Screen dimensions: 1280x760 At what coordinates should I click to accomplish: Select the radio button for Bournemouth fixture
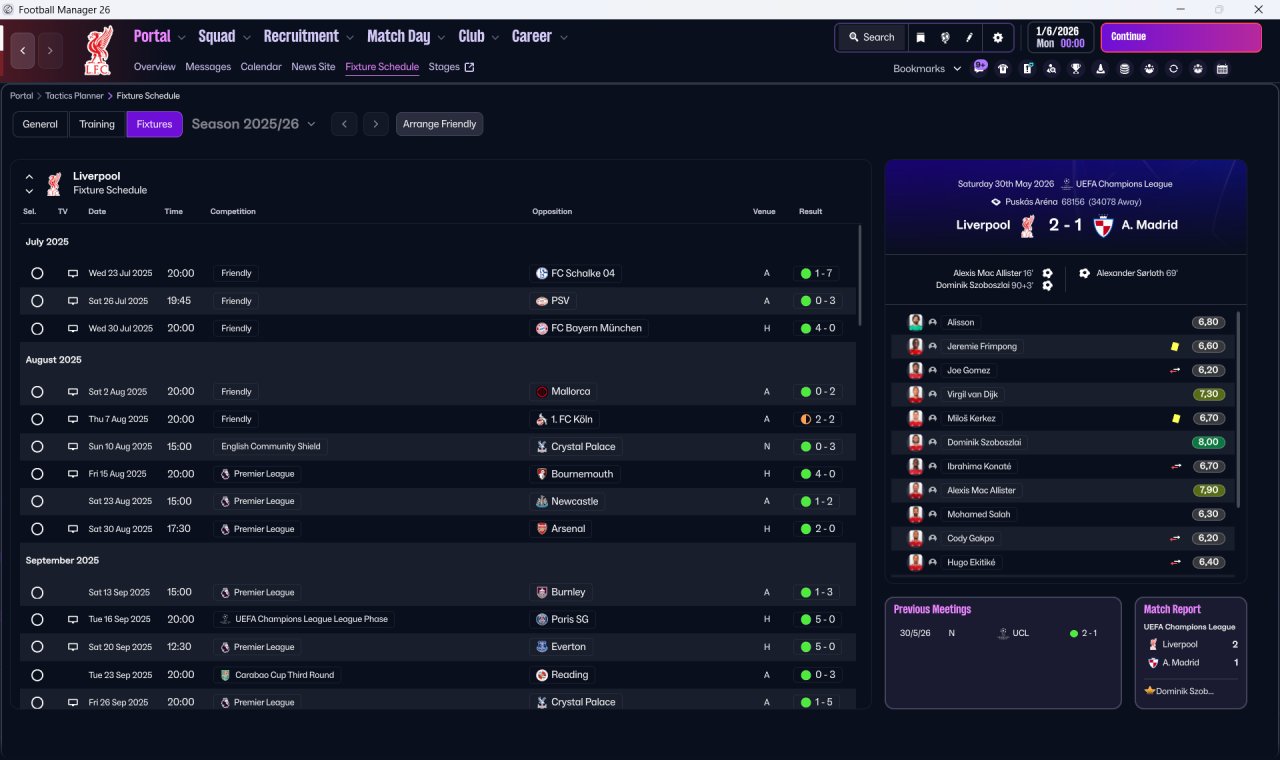click(x=37, y=474)
